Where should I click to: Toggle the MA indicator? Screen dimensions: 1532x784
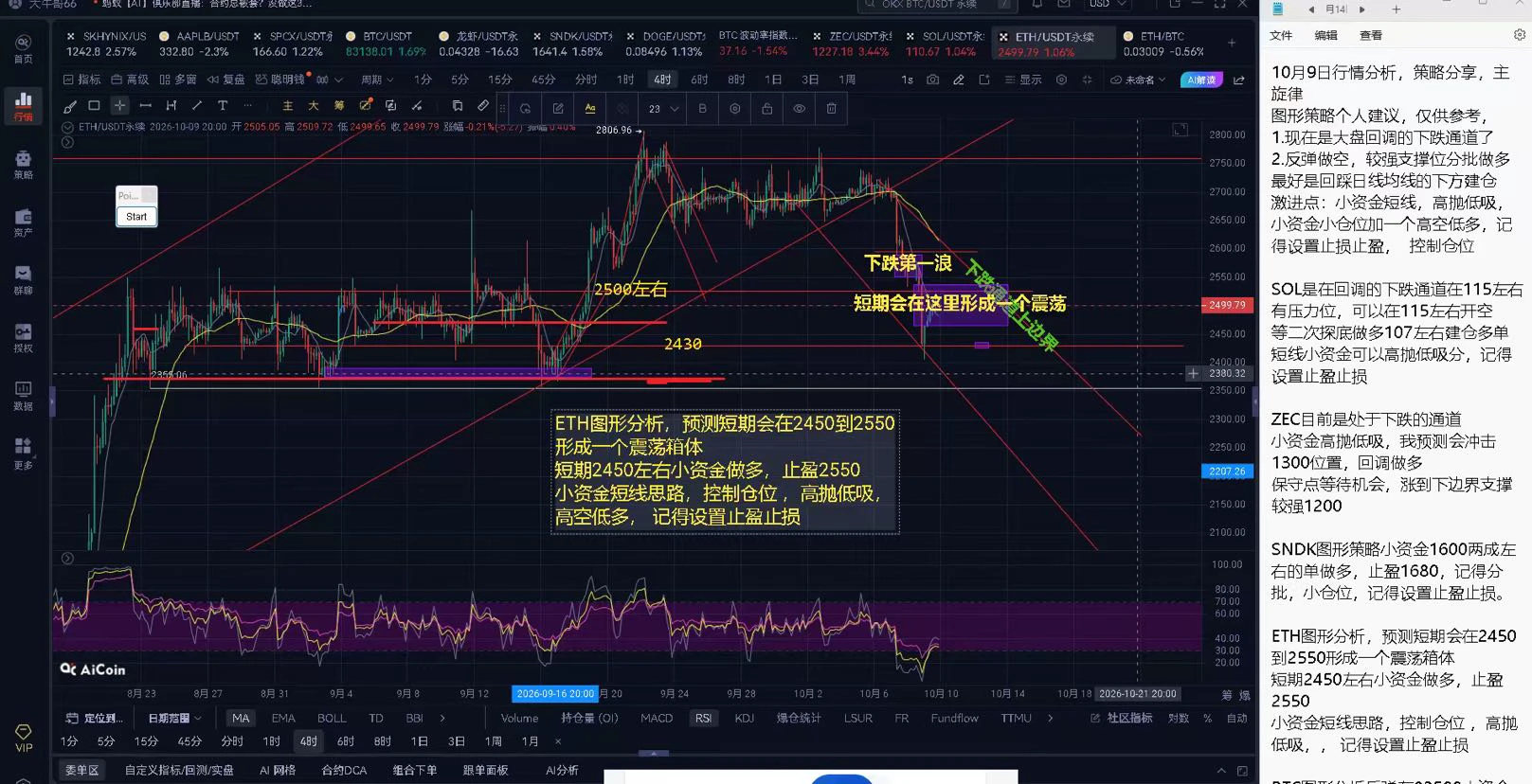(x=241, y=719)
